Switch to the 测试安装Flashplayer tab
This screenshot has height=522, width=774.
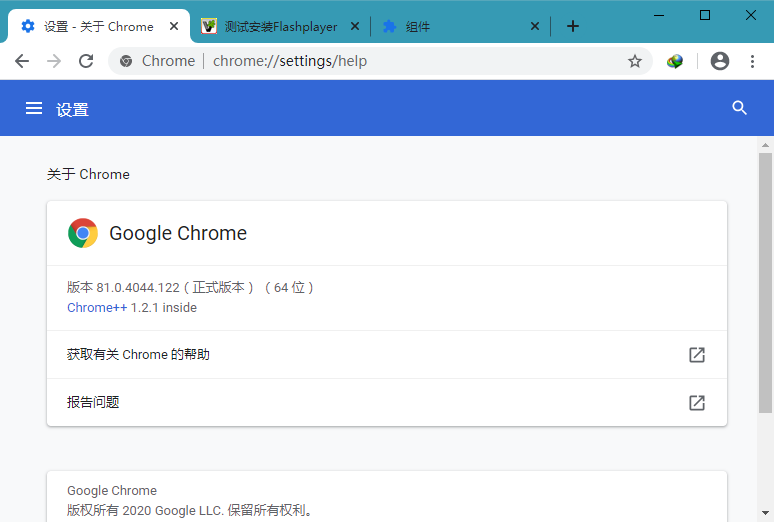(x=280, y=26)
